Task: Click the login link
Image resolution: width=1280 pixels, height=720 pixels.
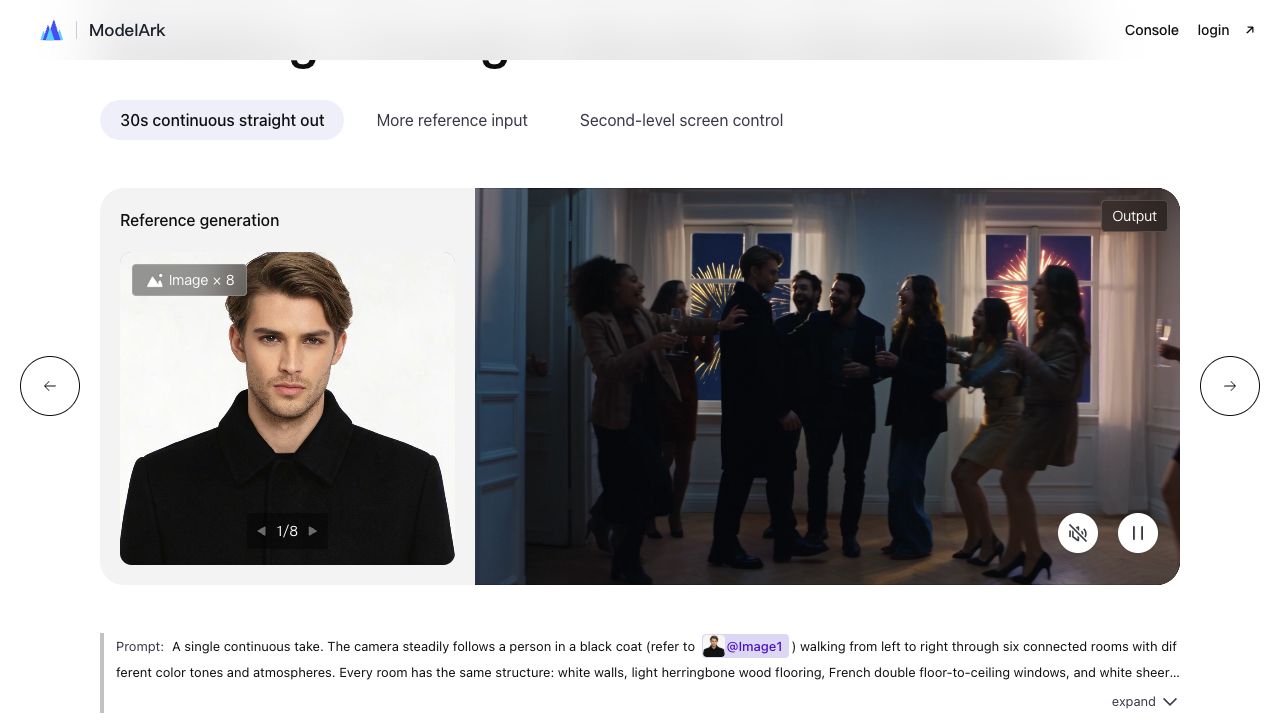Action: pos(1213,30)
